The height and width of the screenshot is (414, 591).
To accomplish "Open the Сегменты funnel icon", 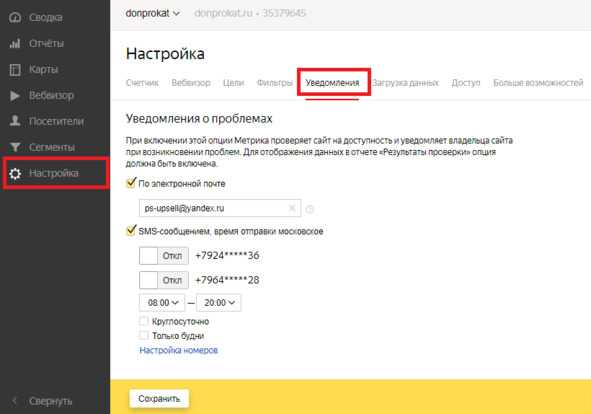I will coord(15,147).
